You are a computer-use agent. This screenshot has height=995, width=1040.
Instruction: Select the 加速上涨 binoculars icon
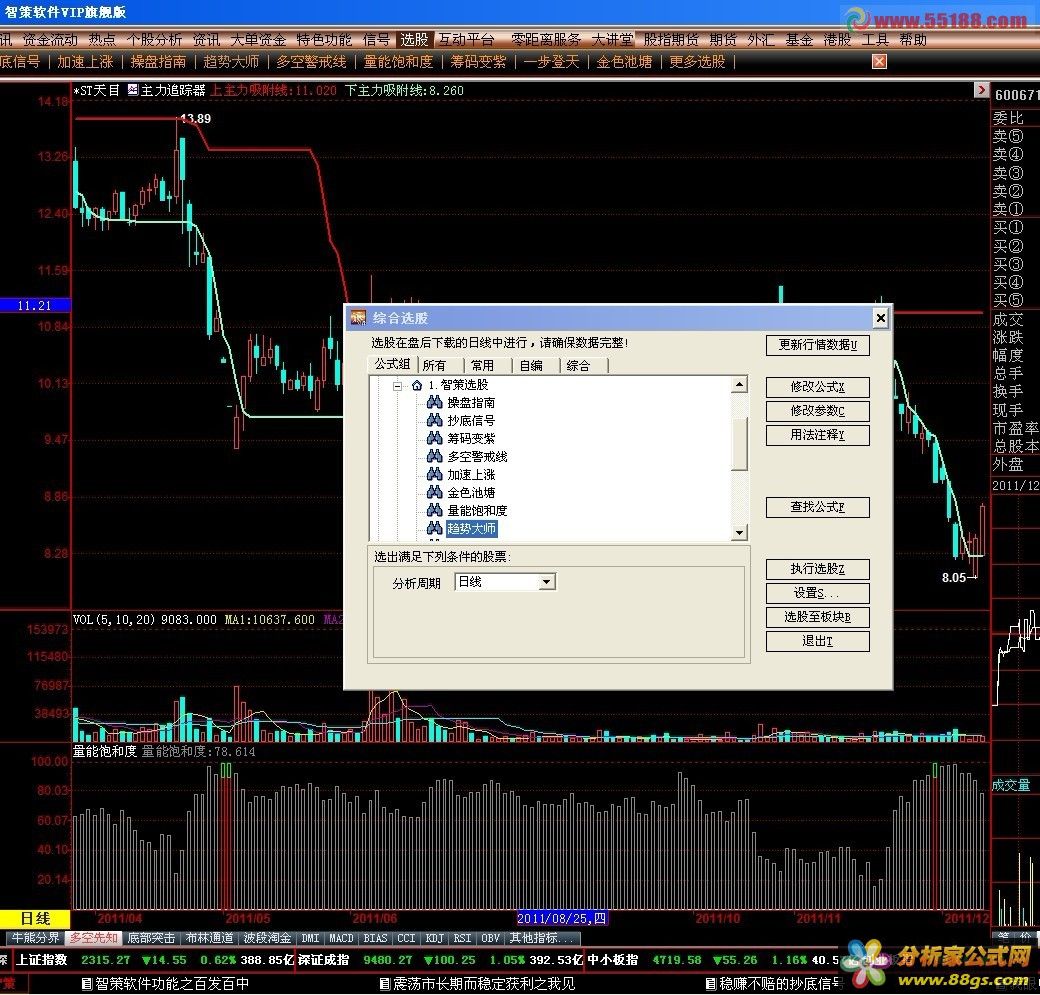point(434,474)
